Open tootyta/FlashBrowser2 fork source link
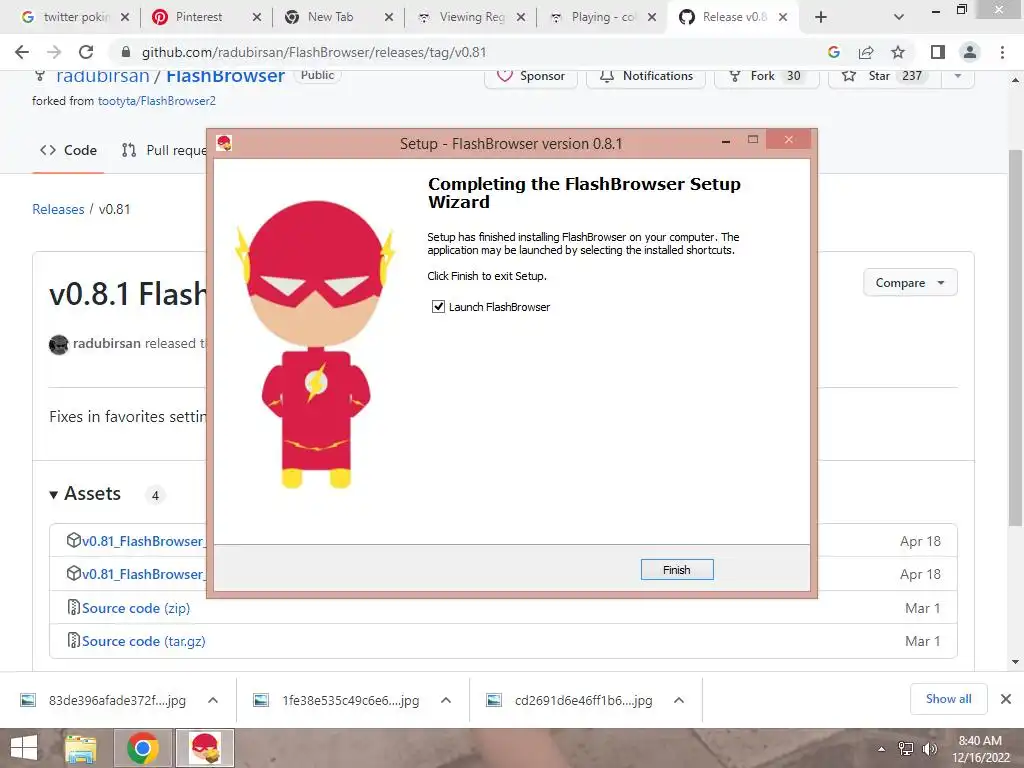 [157, 101]
